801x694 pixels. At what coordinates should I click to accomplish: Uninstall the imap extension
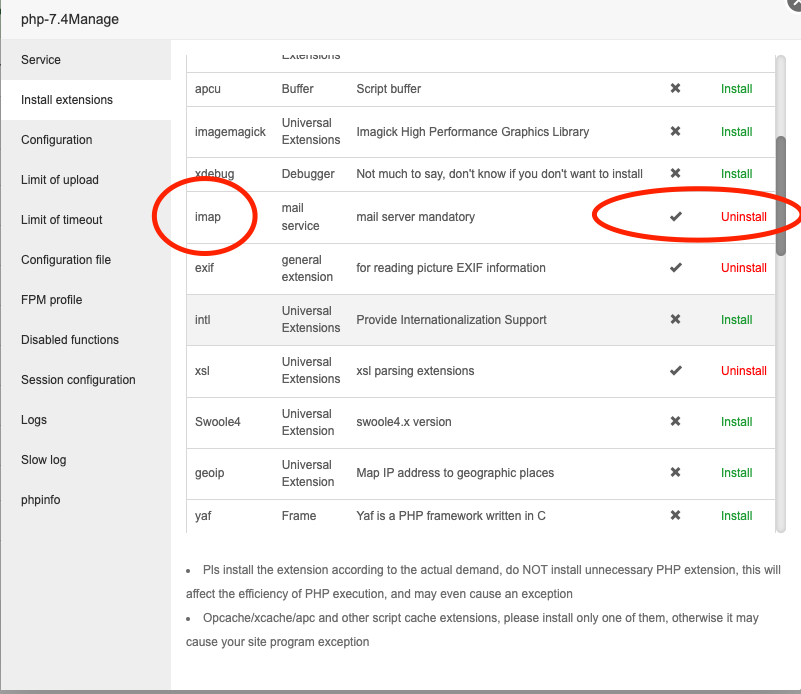(x=743, y=217)
